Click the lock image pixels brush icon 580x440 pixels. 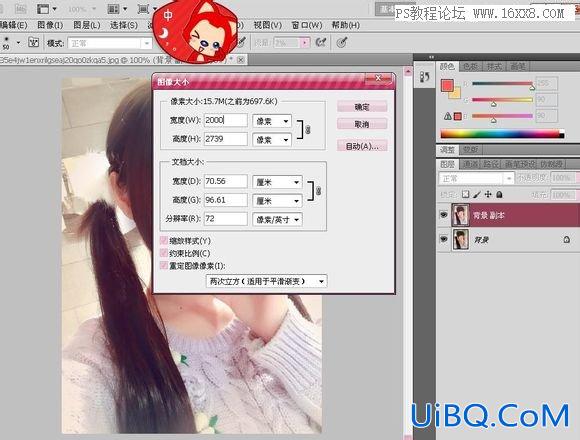coord(477,194)
